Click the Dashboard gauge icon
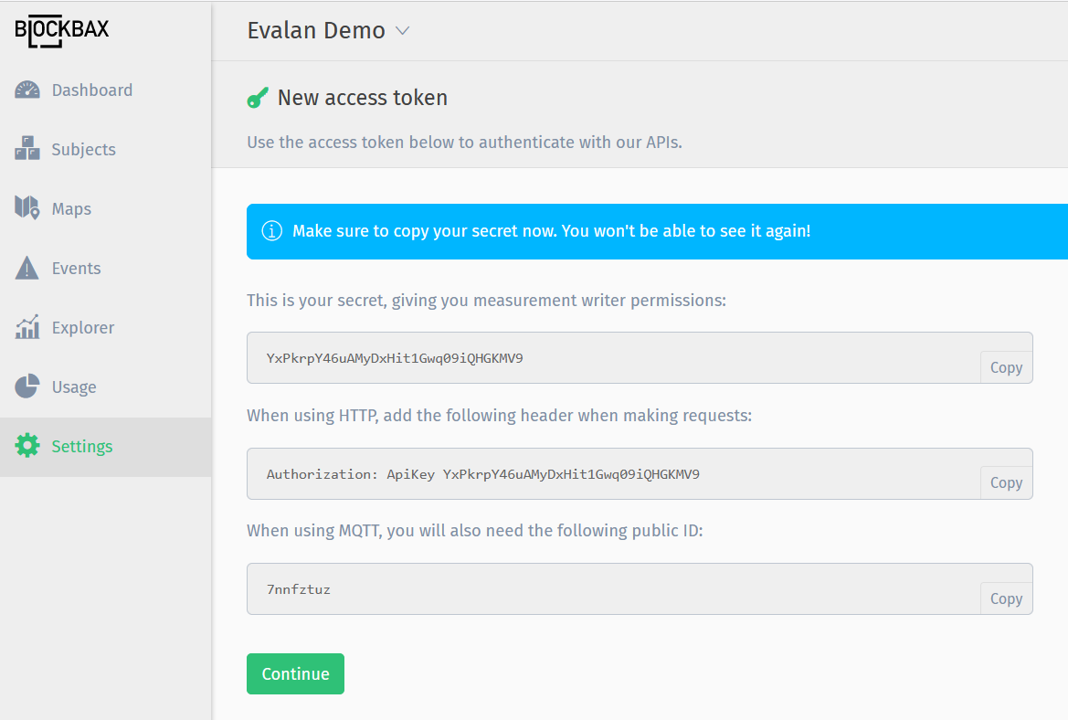 [x=27, y=89]
